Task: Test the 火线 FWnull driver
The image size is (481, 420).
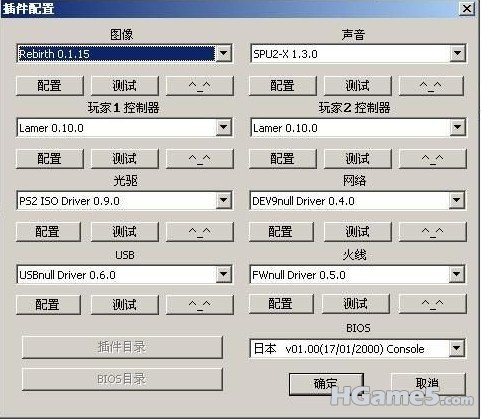Action: coord(356,304)
